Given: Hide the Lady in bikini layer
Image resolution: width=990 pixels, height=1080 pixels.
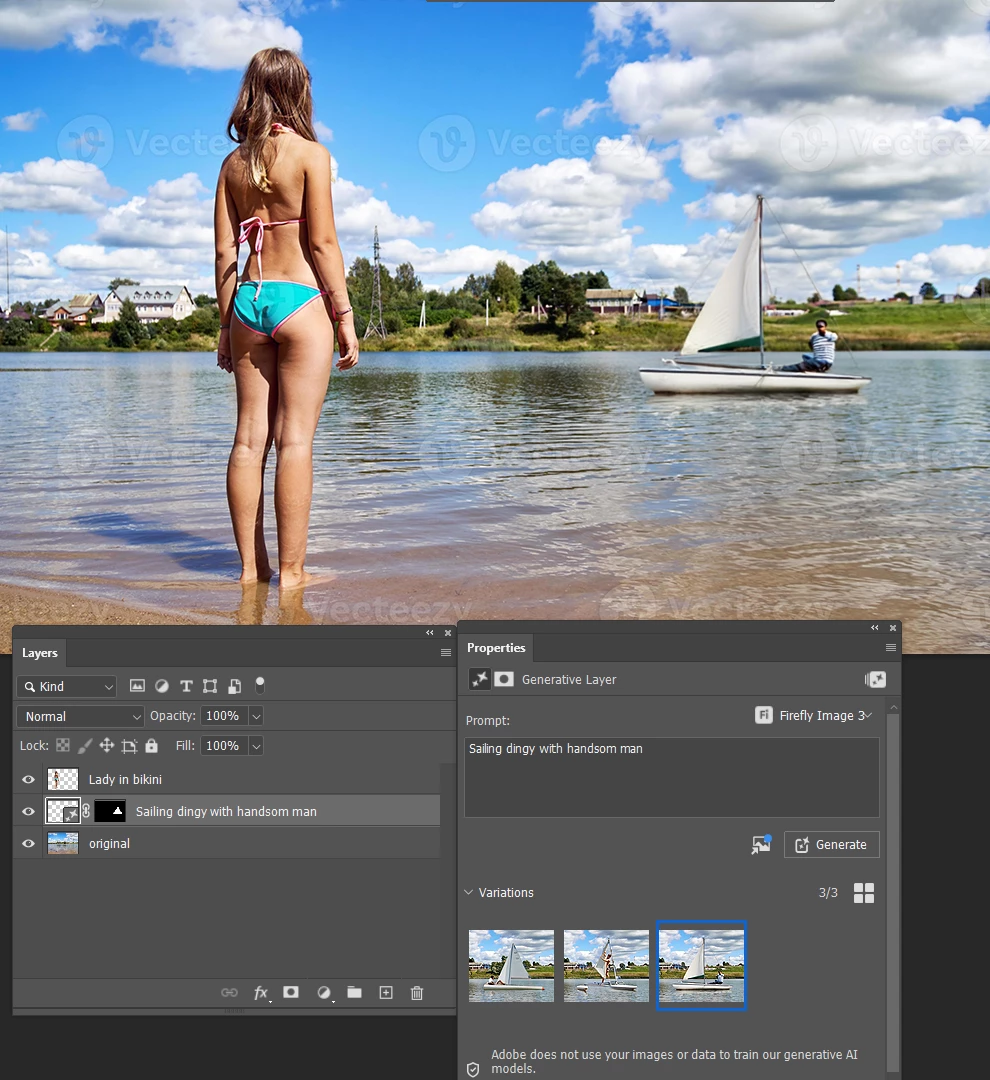Looking at the screenshot, I should click(x=28, y=779).
